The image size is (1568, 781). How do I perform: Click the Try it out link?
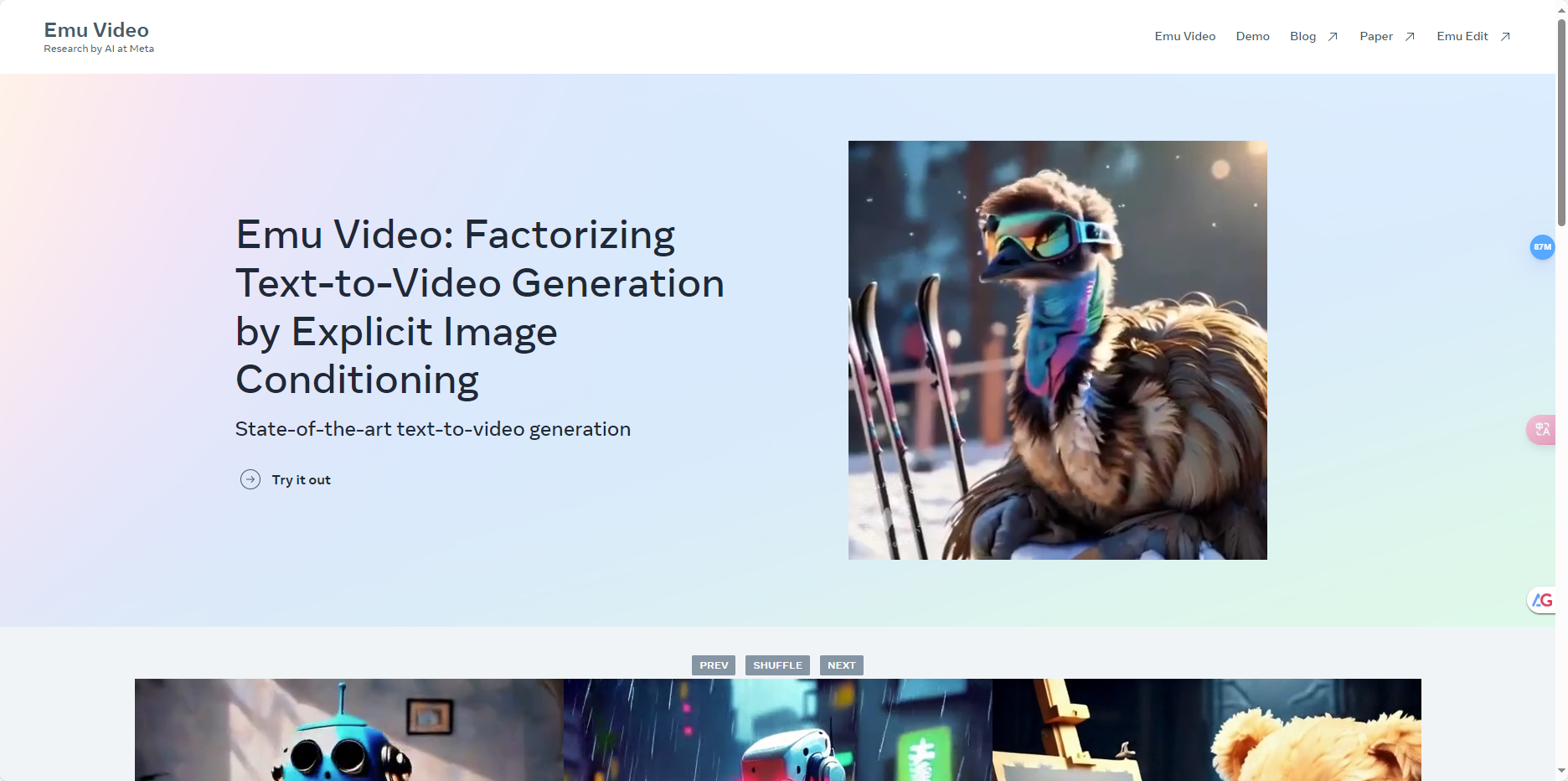coord(301,480)
